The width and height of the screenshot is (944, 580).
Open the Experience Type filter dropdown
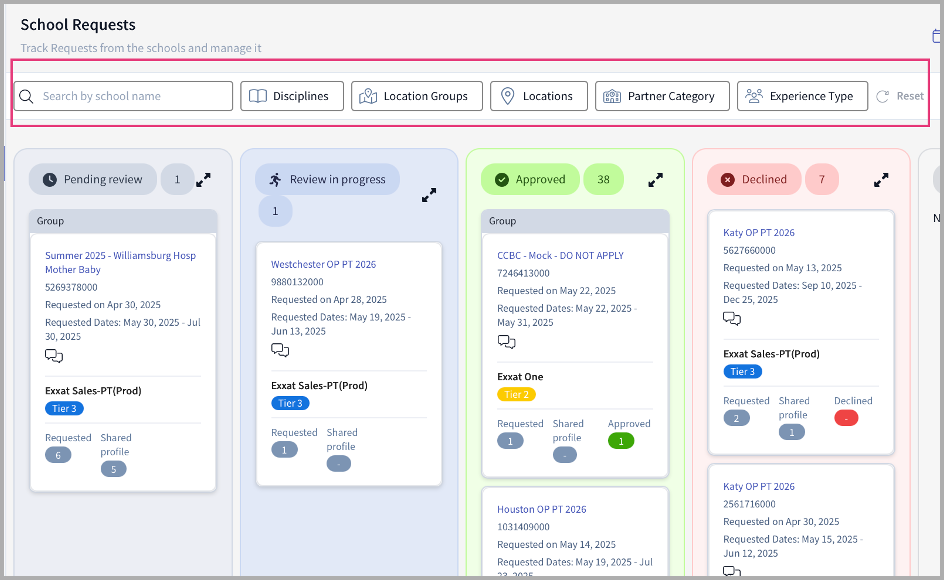coord(803,96)
